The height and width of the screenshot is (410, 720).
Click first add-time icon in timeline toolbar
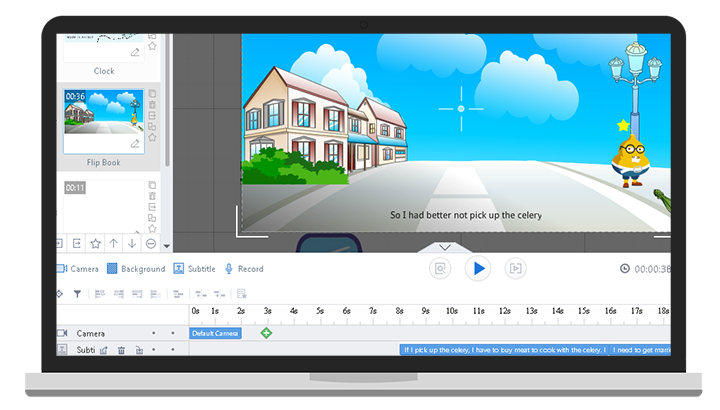(201, 294)
